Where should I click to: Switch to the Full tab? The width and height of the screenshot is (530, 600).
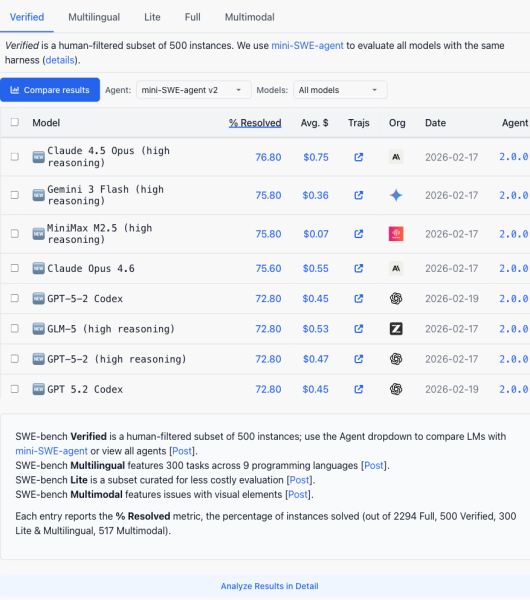[192, 17]
